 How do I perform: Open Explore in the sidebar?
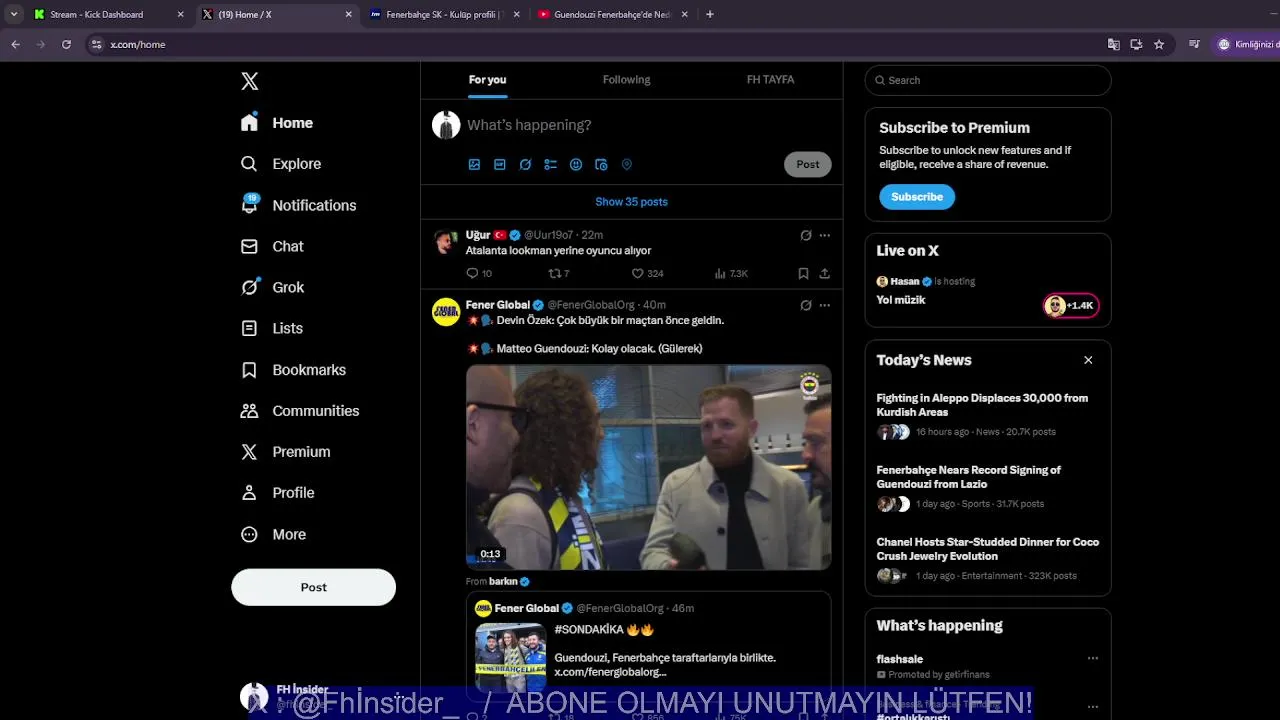(281, 164)
